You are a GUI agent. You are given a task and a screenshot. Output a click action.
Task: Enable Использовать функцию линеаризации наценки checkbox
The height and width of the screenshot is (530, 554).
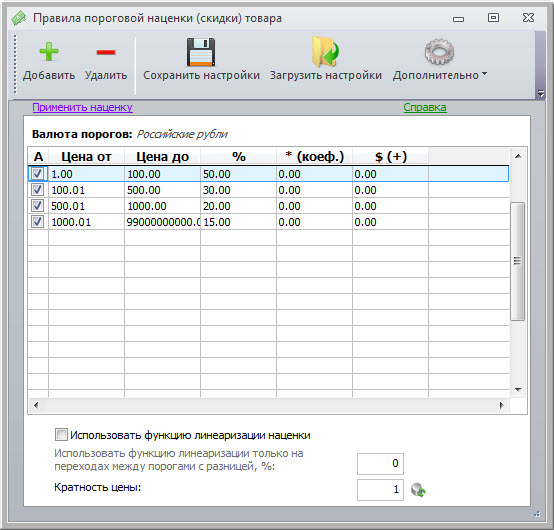pos(61,435)
